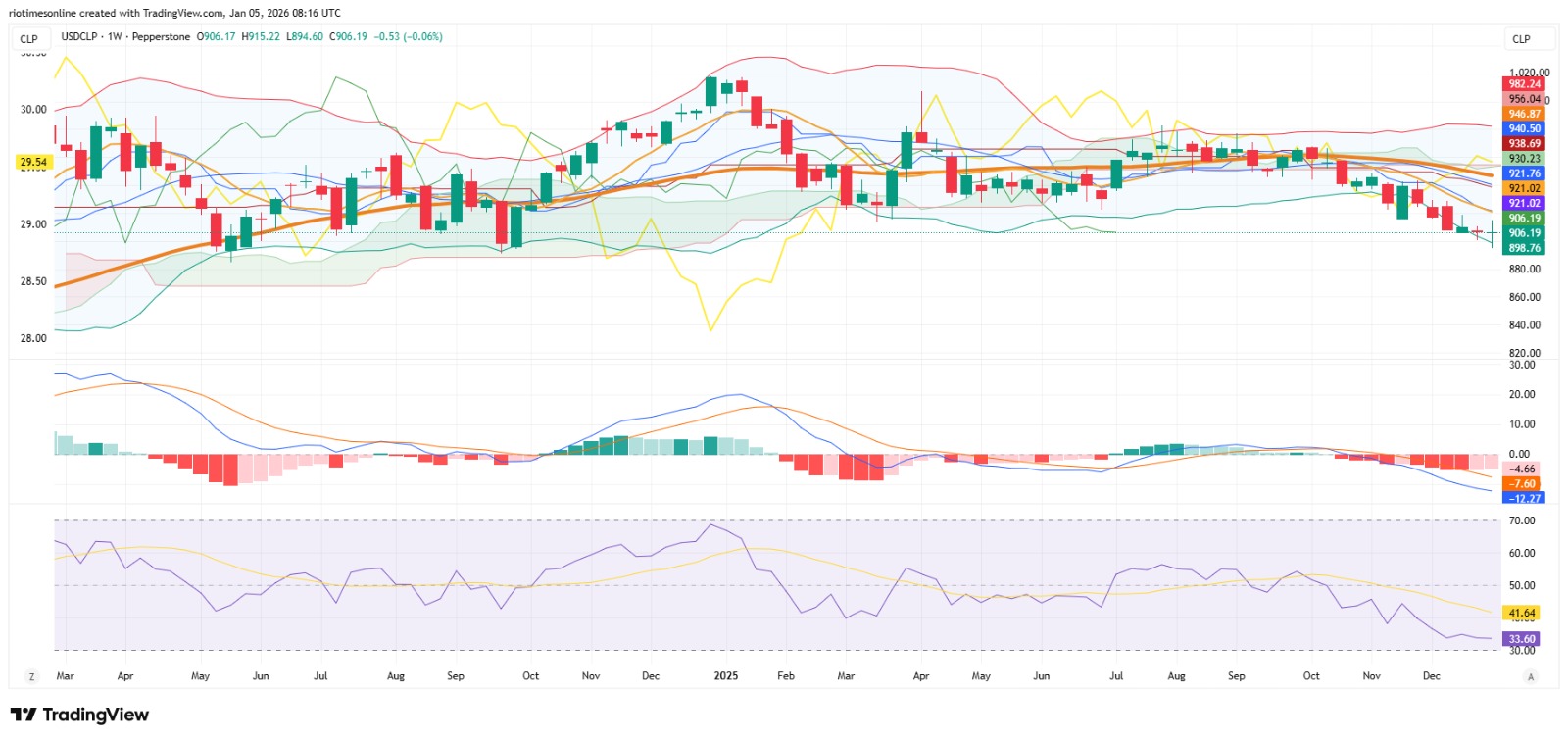The image size is (1568, 741).
Task: Select the red 982.24 price label
Action: tap(1524, 84)
